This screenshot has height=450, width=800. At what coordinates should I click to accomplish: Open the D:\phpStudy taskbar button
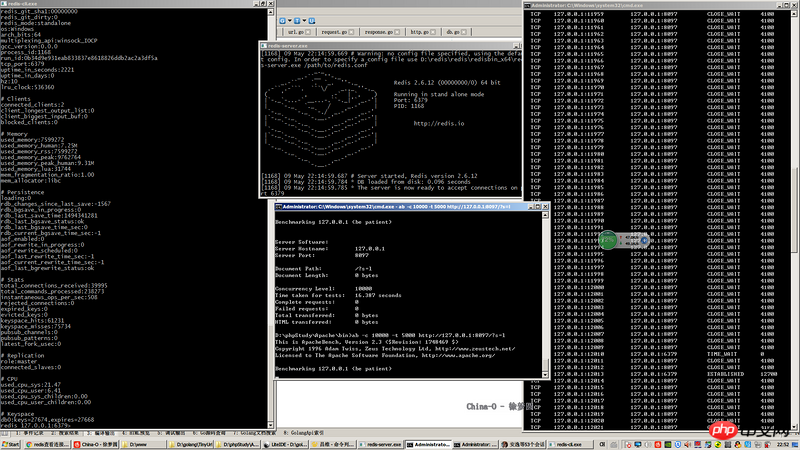point(237,444)
